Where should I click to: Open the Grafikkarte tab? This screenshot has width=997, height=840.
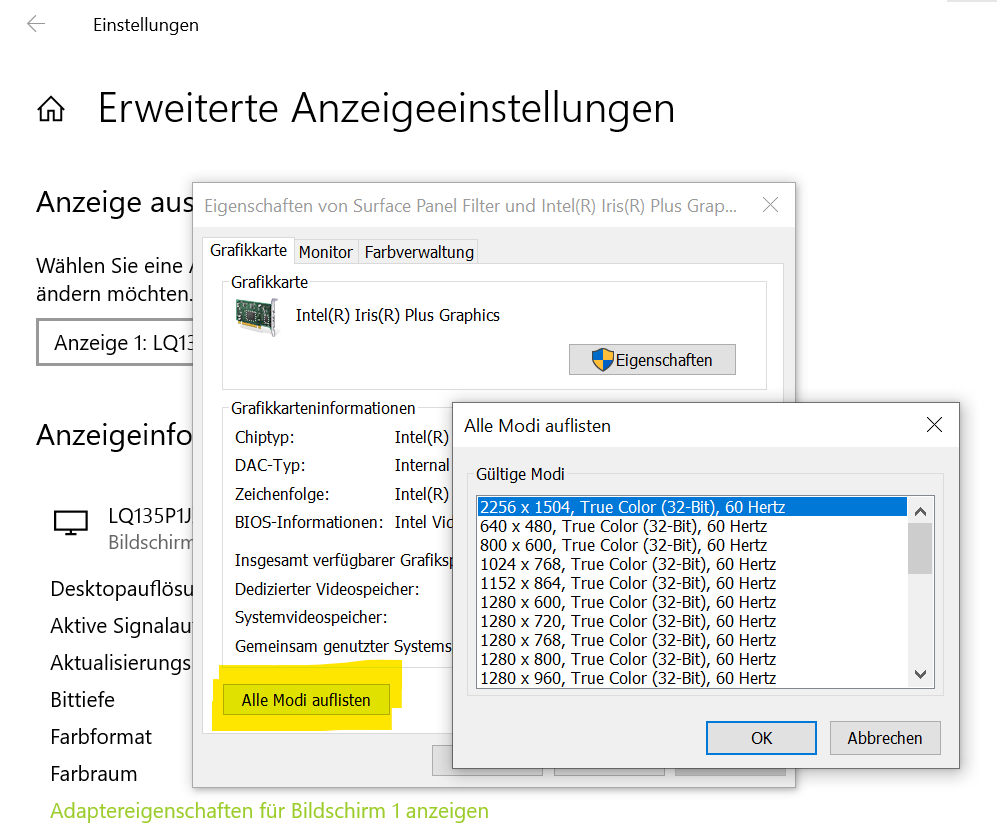coord(248,251)
